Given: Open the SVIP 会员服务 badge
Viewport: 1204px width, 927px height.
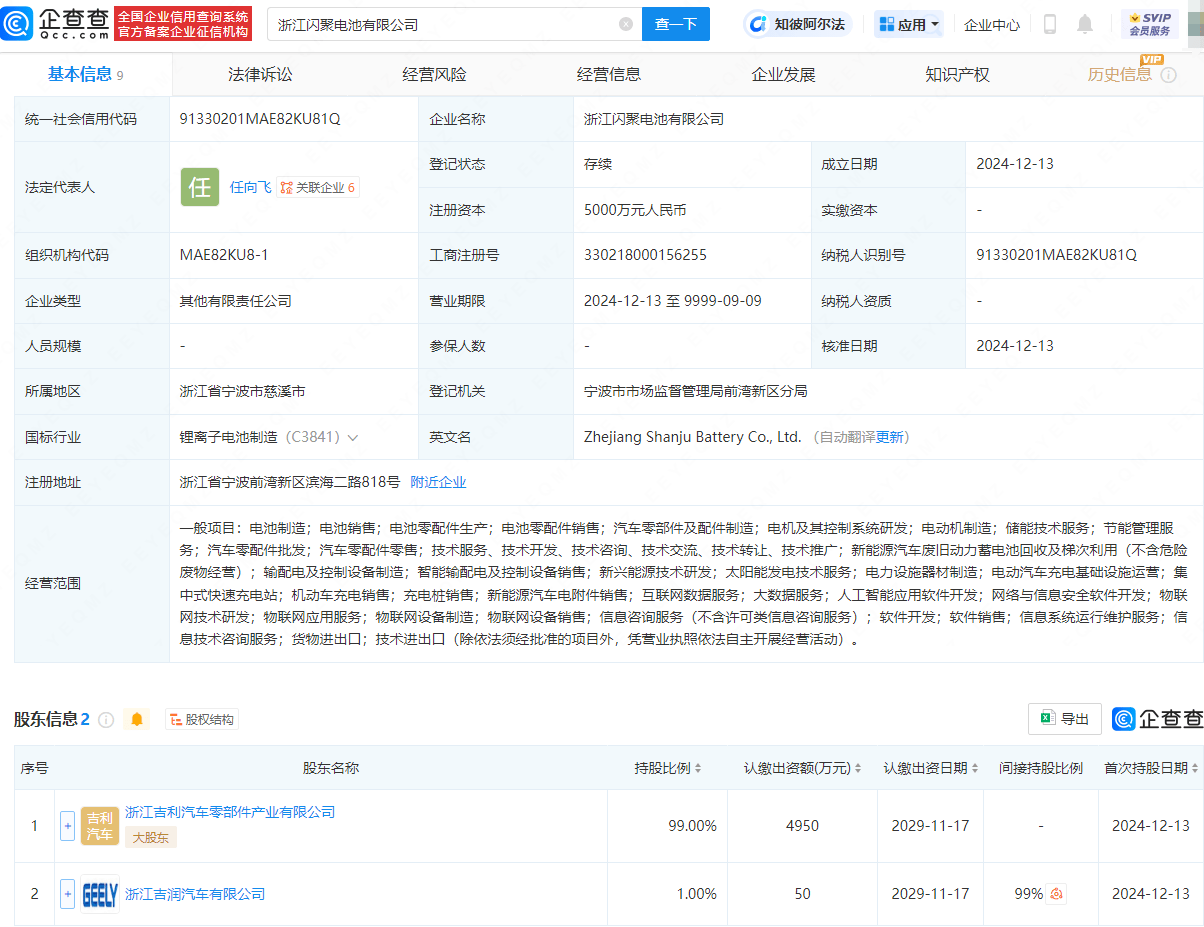Looking at the screenshot, I should [1150, 24].
